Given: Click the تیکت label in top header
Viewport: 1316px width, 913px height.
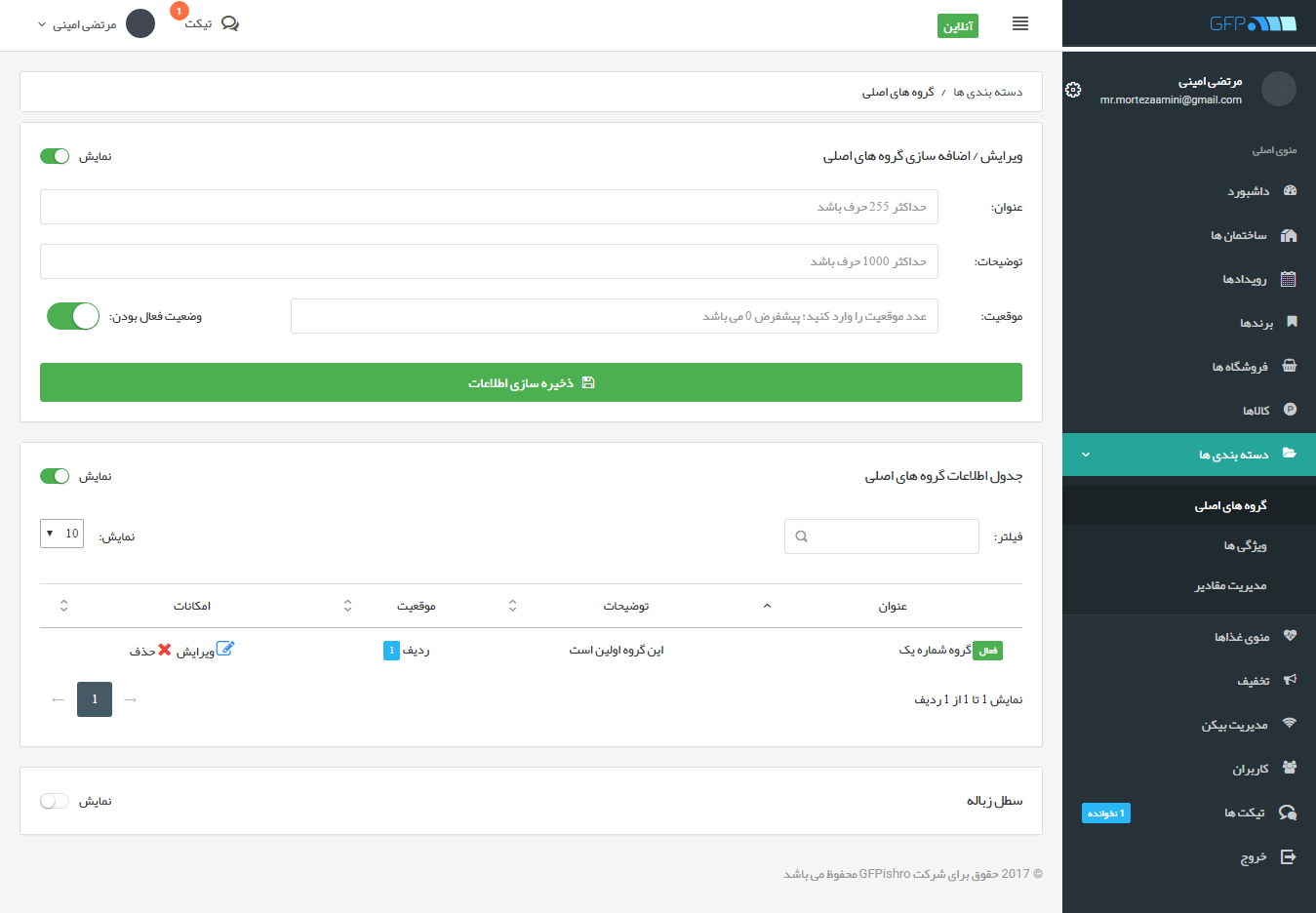Looking at the screenshot, I should click(198, 23).
